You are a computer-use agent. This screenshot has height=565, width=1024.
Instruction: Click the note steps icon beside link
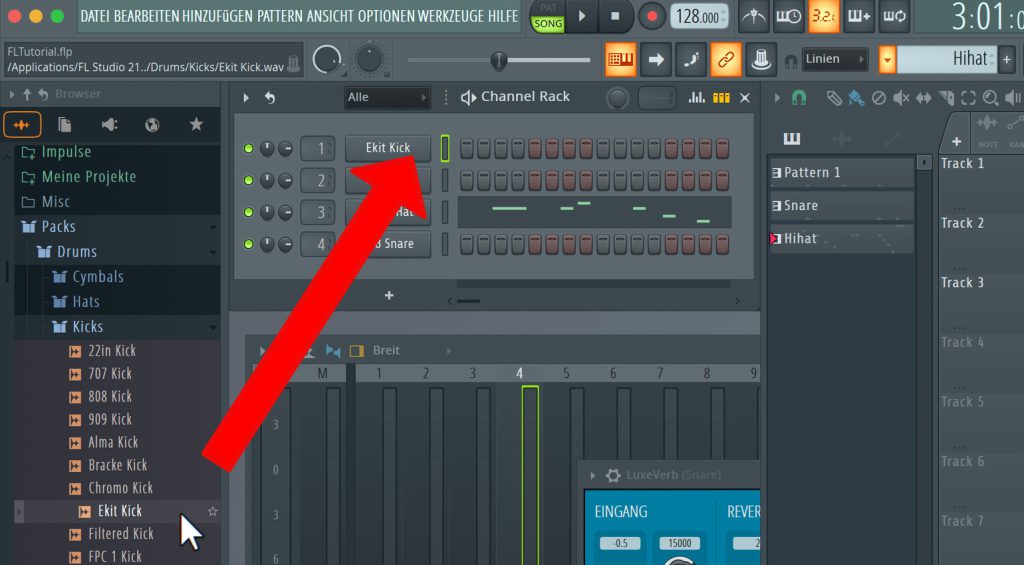pyautogui.click(x=691, y=60)
